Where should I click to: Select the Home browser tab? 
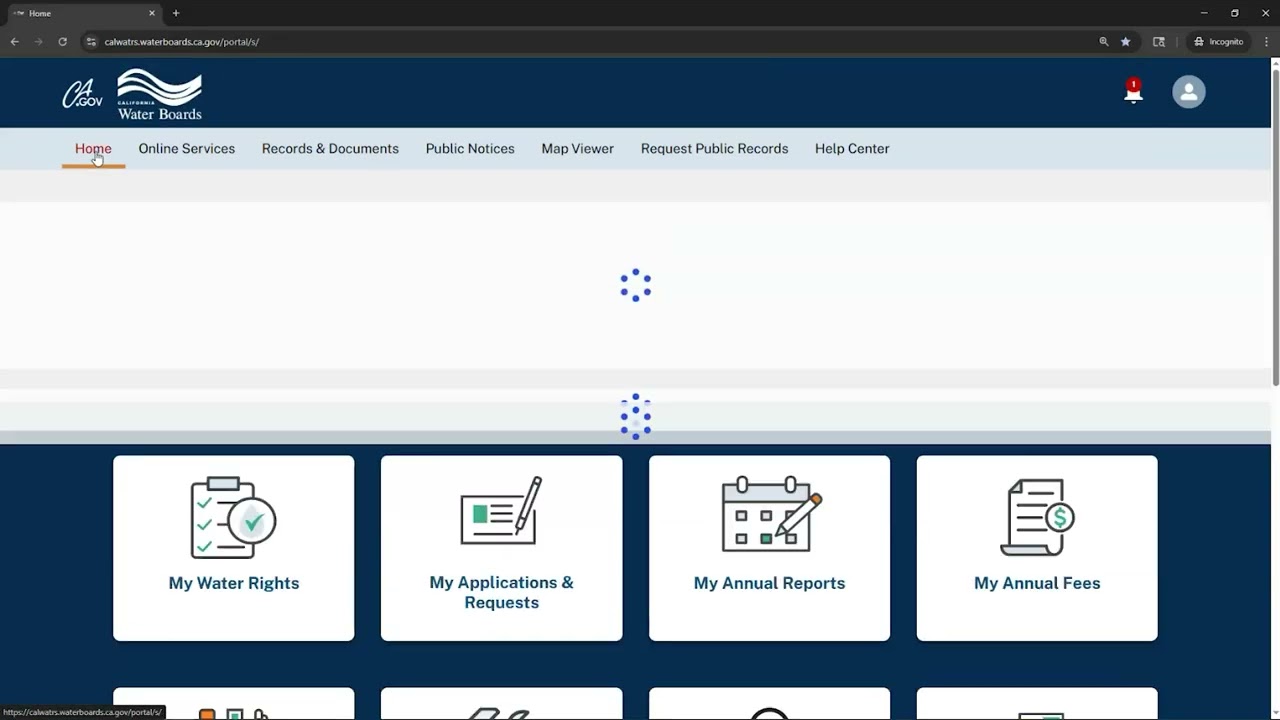pyautogui.click(x=83, y=13)
